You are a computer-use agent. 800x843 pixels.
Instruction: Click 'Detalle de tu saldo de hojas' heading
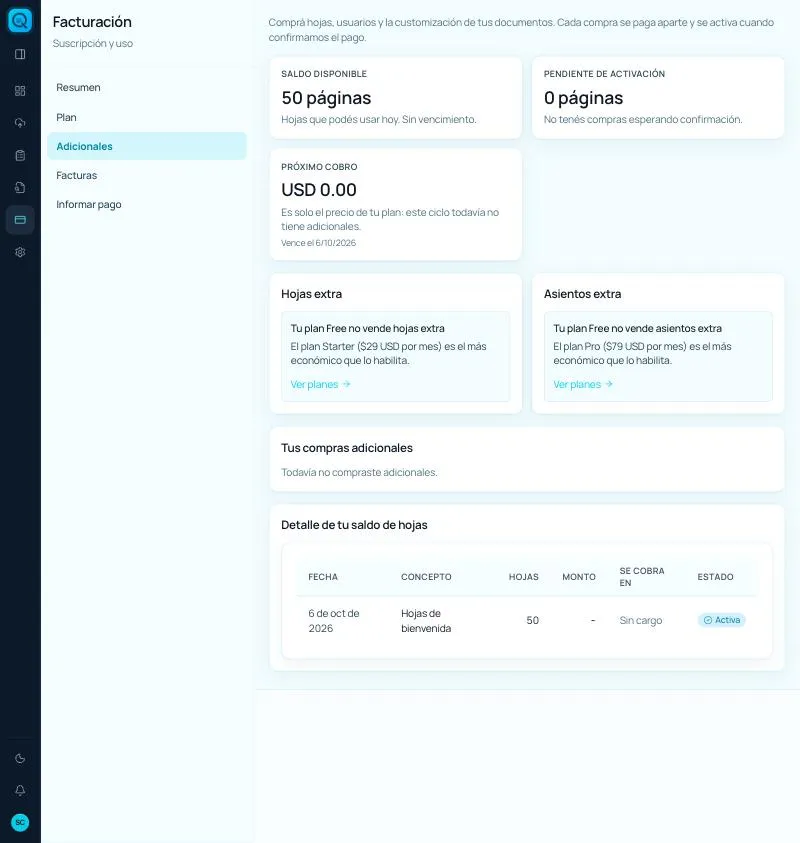point(354,525)
